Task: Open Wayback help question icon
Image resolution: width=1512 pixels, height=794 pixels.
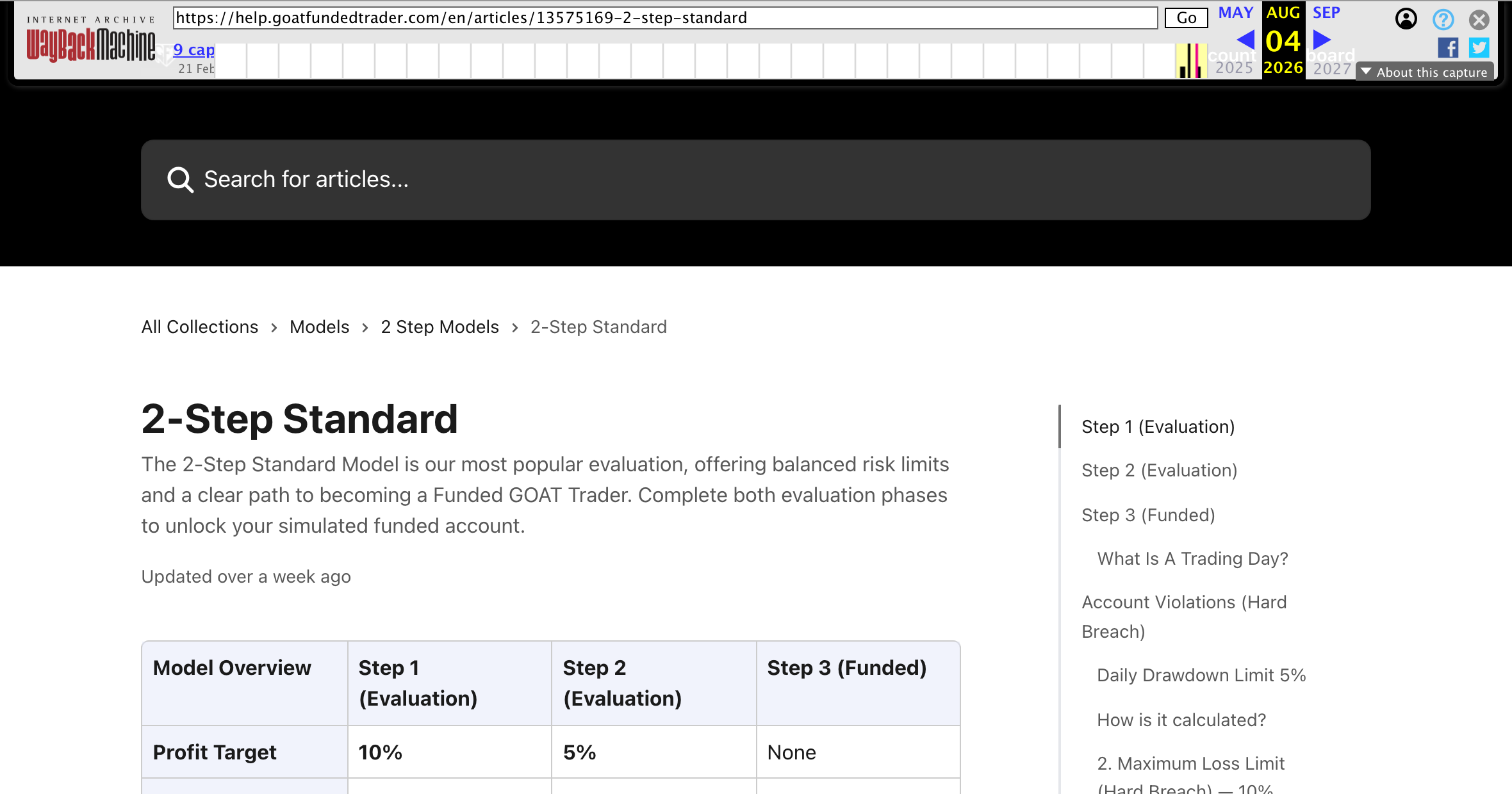Action: (1443, 19)
